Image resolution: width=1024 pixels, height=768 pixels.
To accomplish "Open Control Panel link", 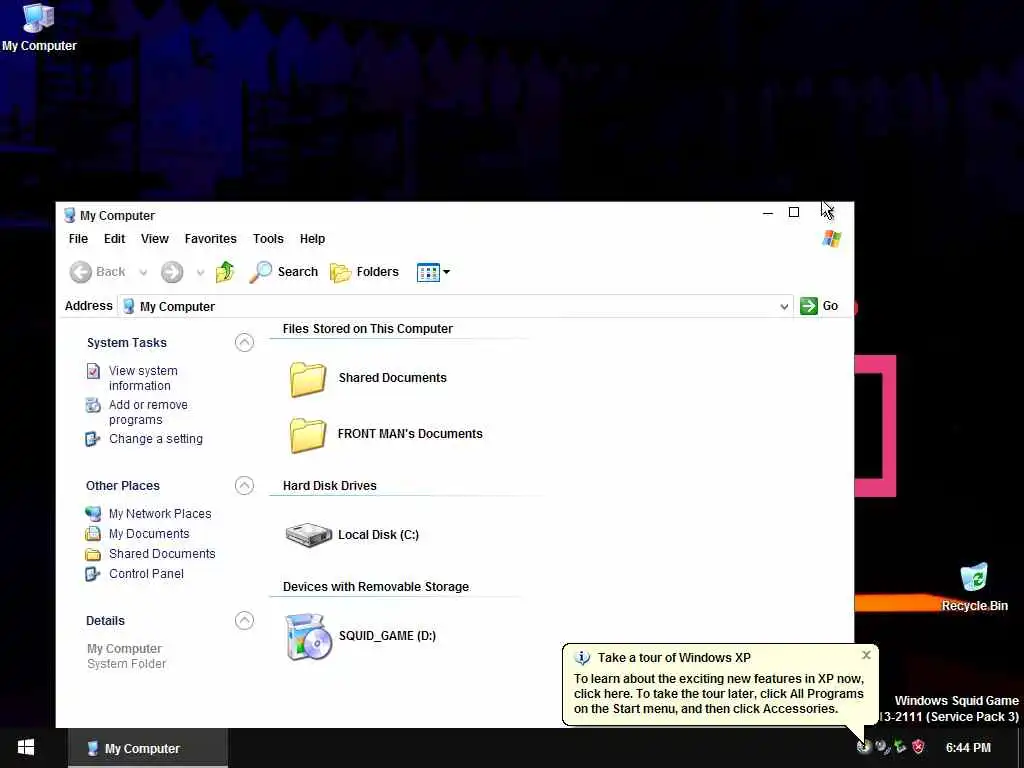I will pos(146,574).
